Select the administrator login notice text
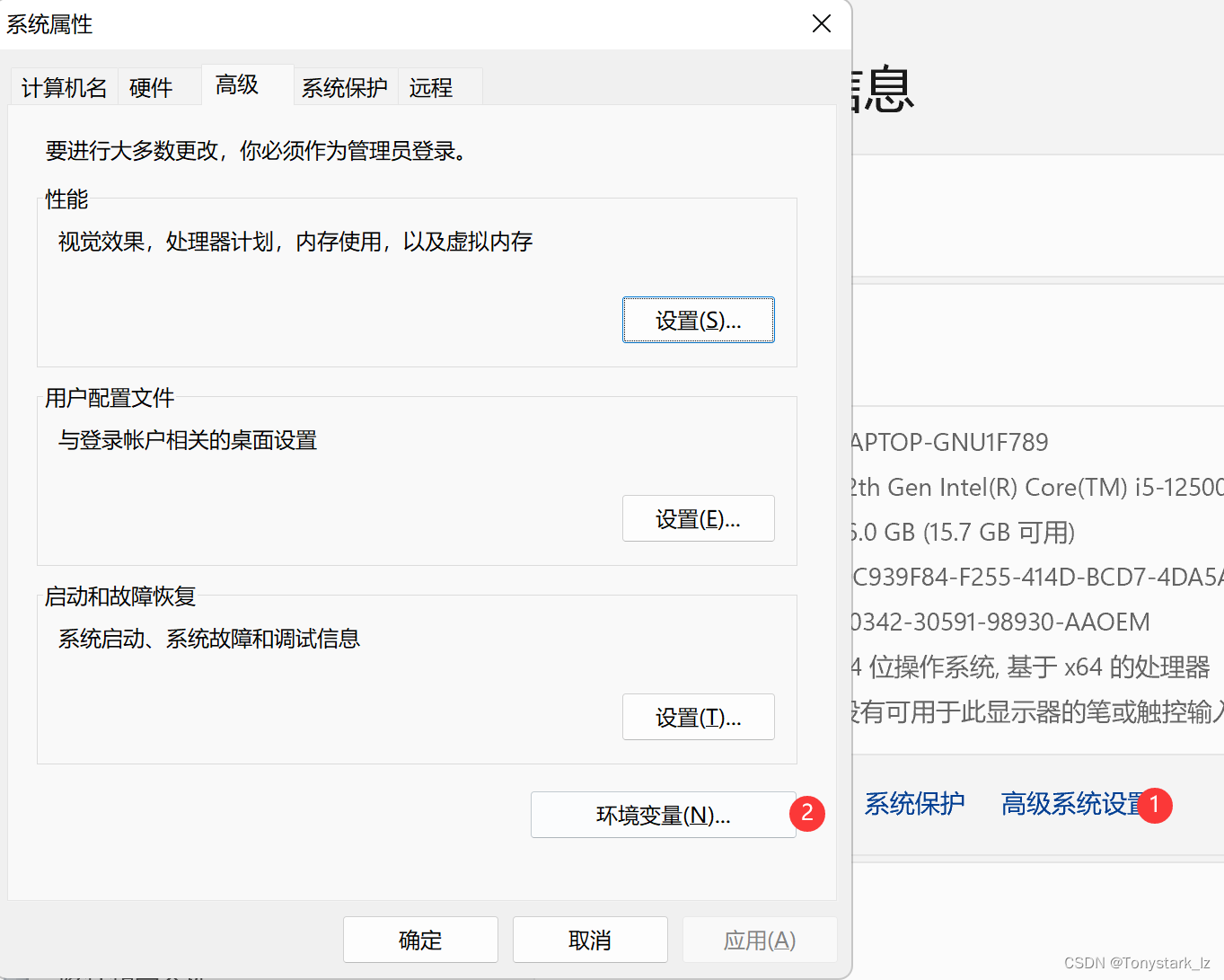Image resolution: width=1224 pixels, height=980 pixels. pos(259,150)
